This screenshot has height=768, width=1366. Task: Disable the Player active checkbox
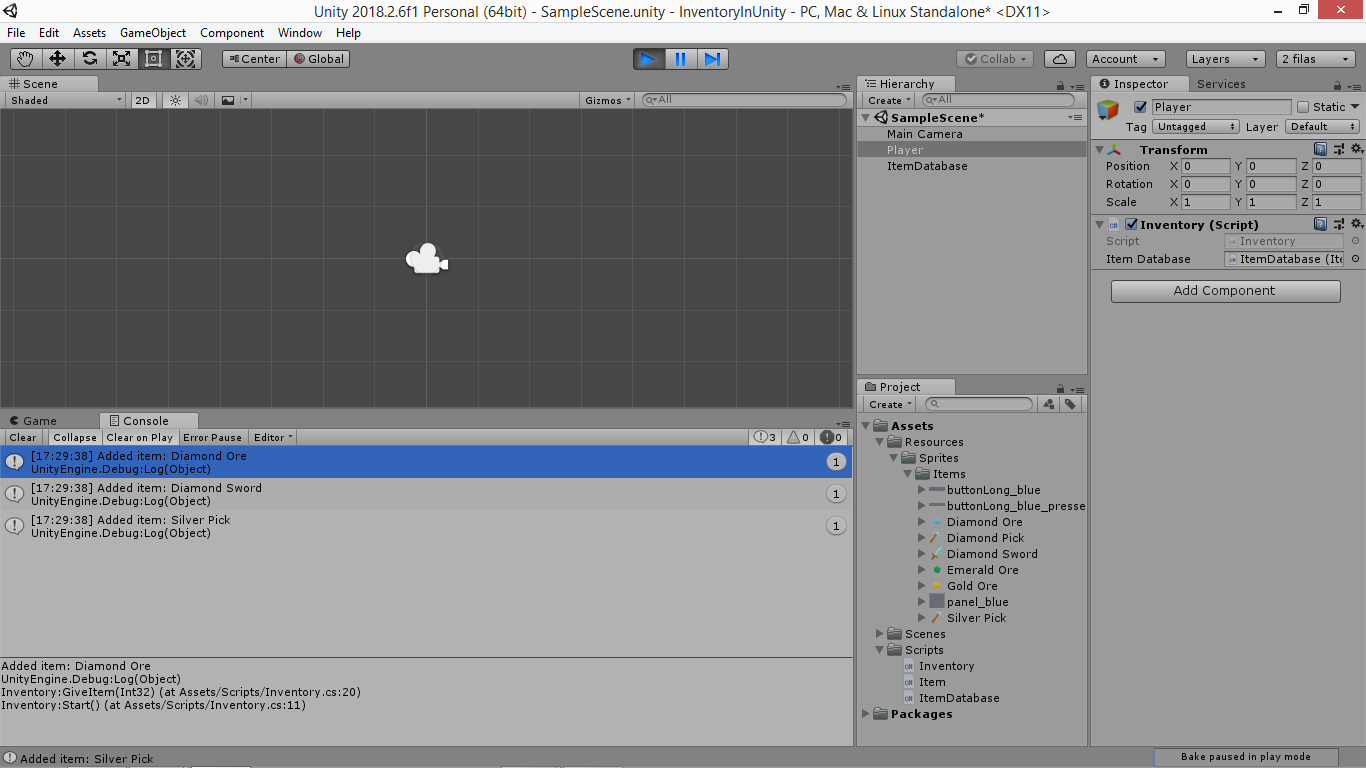pos(1141,106)
